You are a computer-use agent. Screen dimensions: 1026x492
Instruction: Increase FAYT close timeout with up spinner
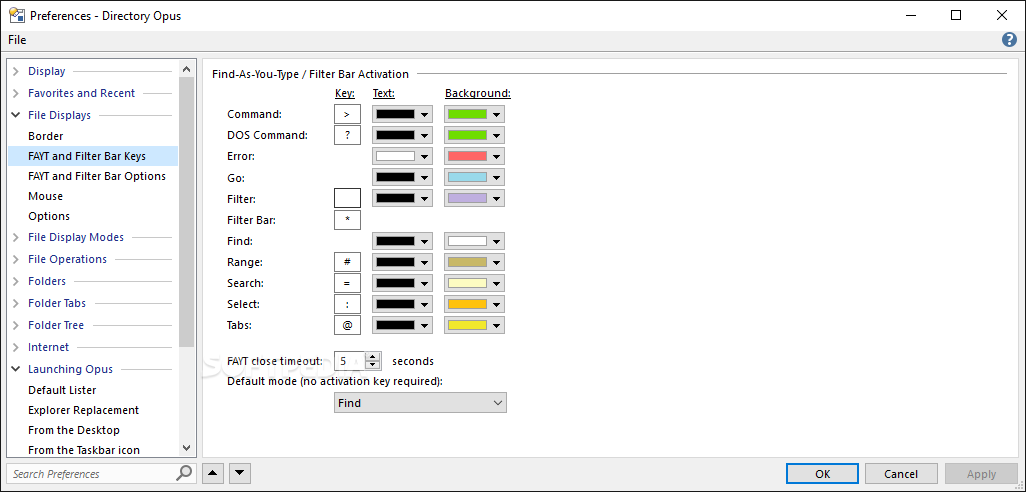tap(373, 357)
